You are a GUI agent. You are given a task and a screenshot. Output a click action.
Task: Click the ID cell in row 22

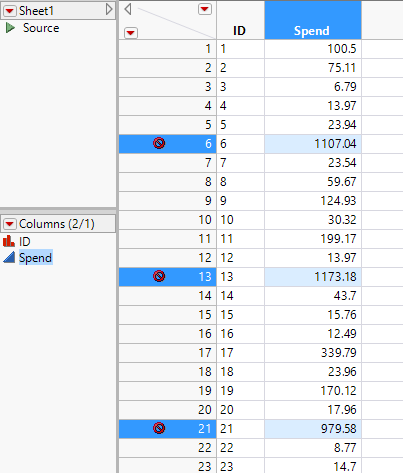click(x=240, y=448)
